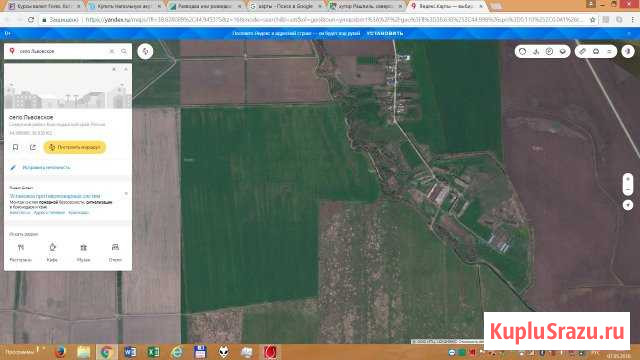Save the place with the bookmark icon
Viewport: 640px width, 360px height.
pyautogui.click(x=16, y=147)
